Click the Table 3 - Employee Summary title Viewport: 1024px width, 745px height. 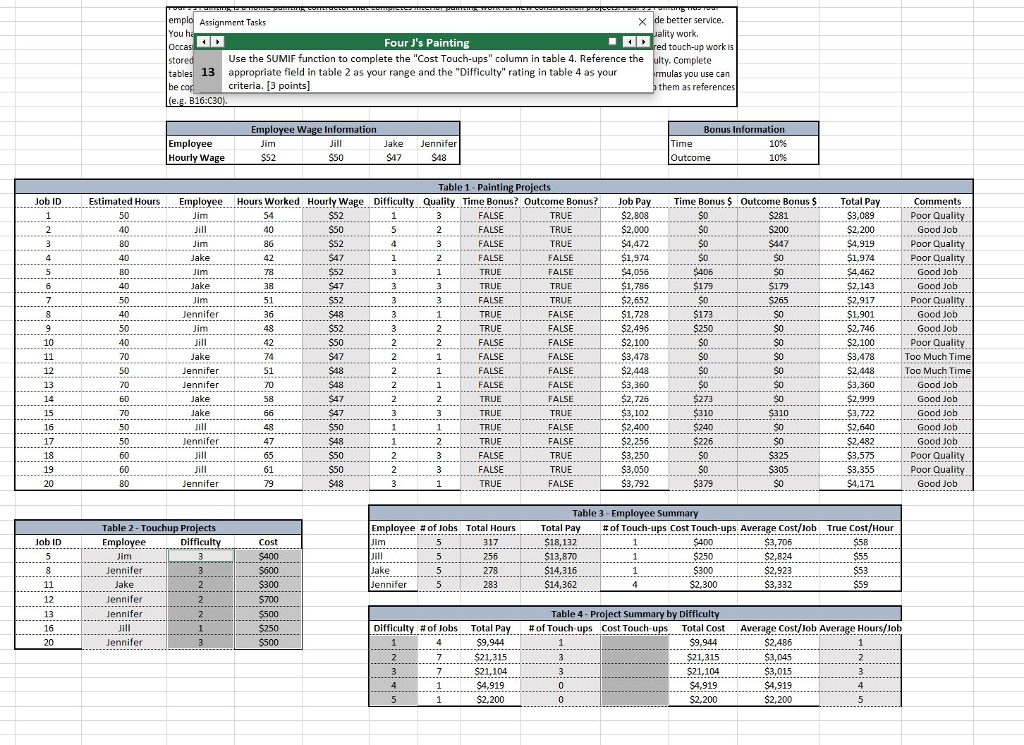point(635,513)
